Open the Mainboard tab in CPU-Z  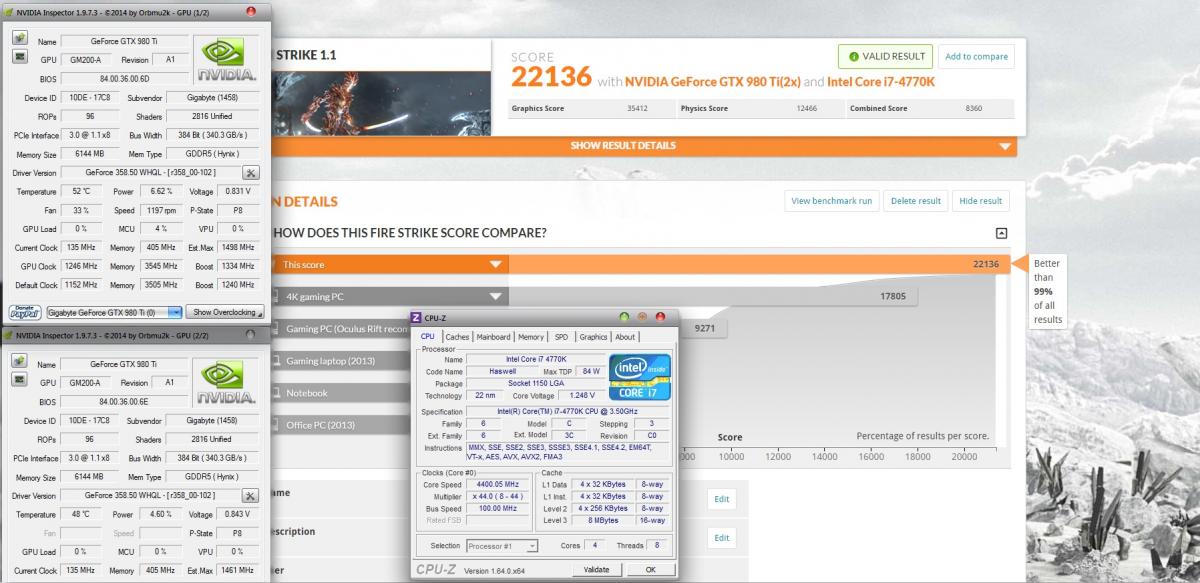pos(494,337)
